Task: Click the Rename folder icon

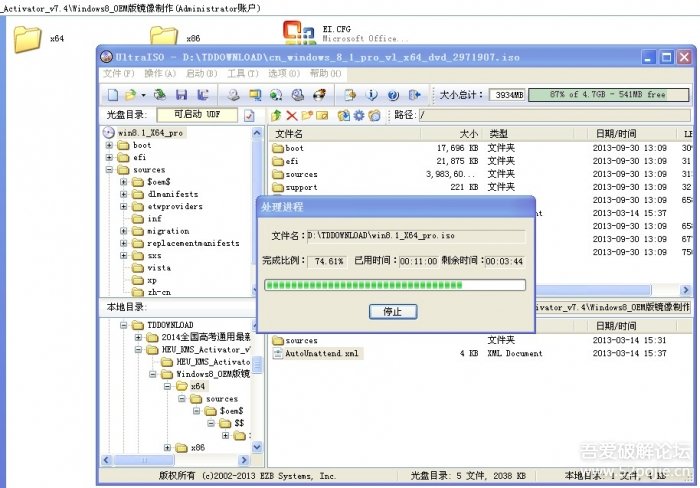Action: coord(322,116)
